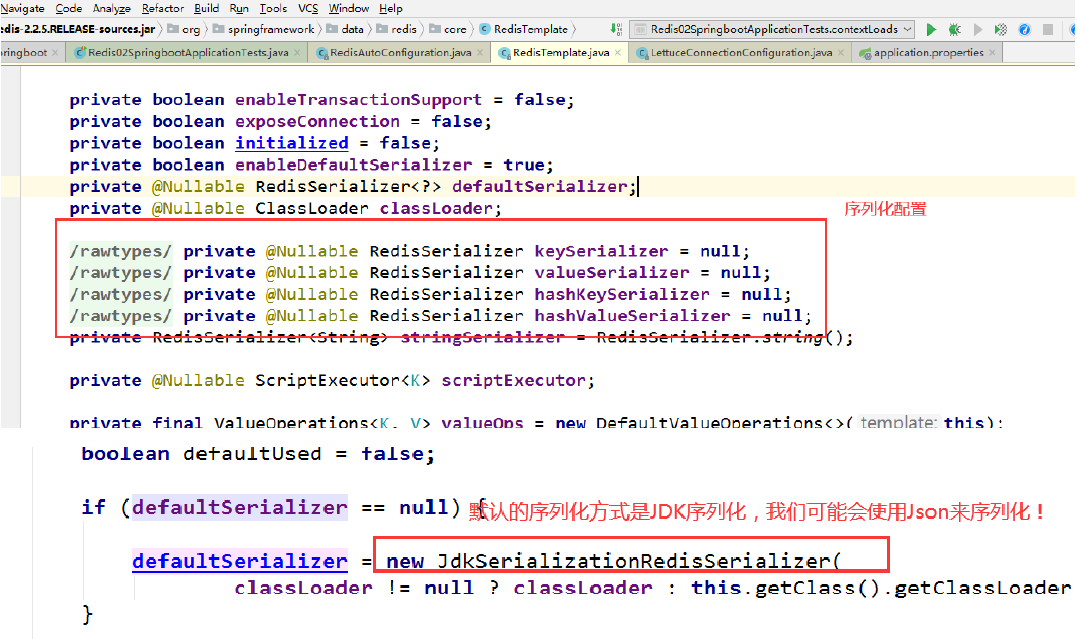The width and height of the screenshot is (1077, 639).
Task: Close the Redis02SpringbootApplicationTests.java tab
Action: tap(297, 53)
